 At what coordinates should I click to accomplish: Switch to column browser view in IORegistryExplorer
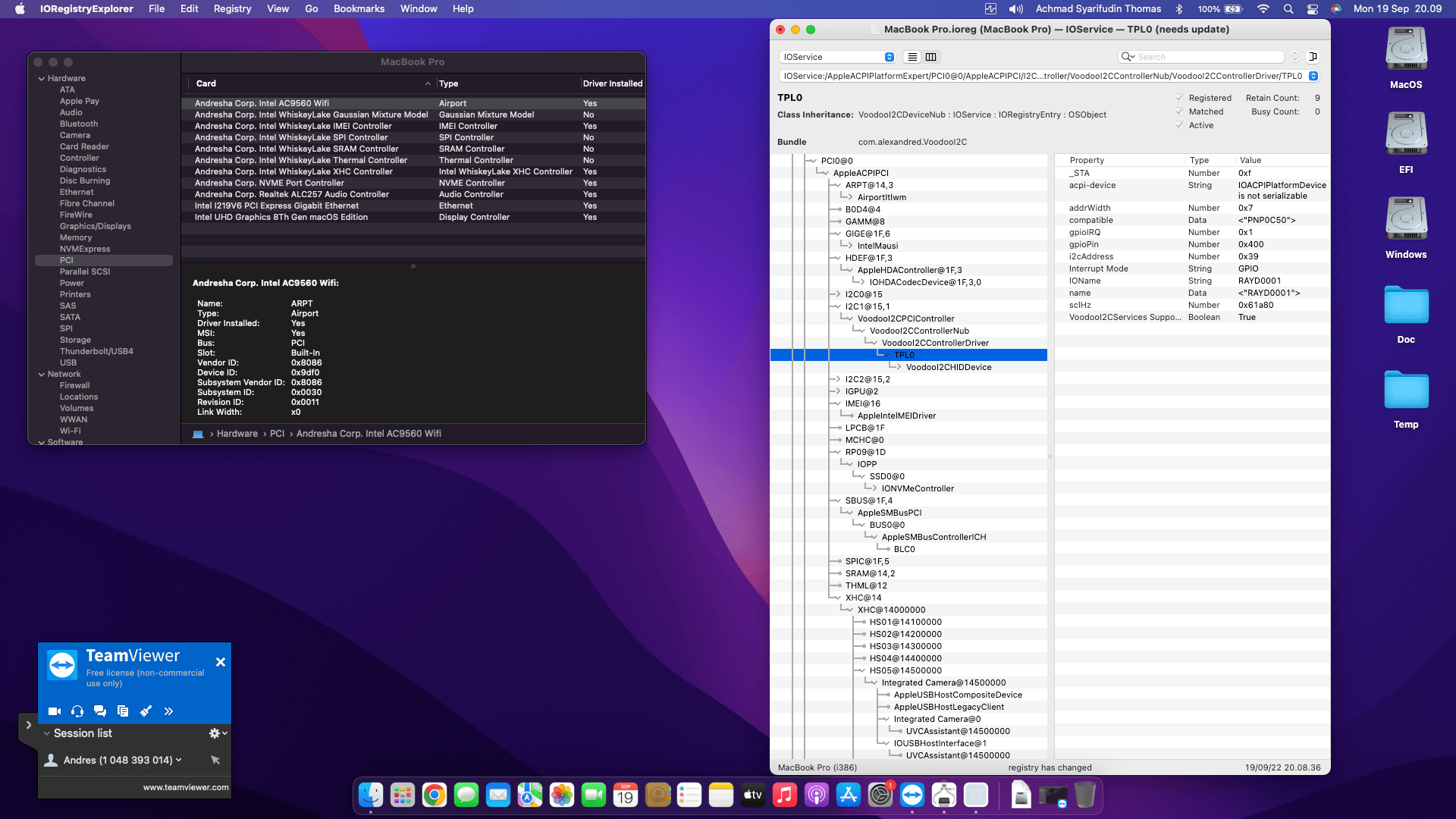click(x=931, y=57)
